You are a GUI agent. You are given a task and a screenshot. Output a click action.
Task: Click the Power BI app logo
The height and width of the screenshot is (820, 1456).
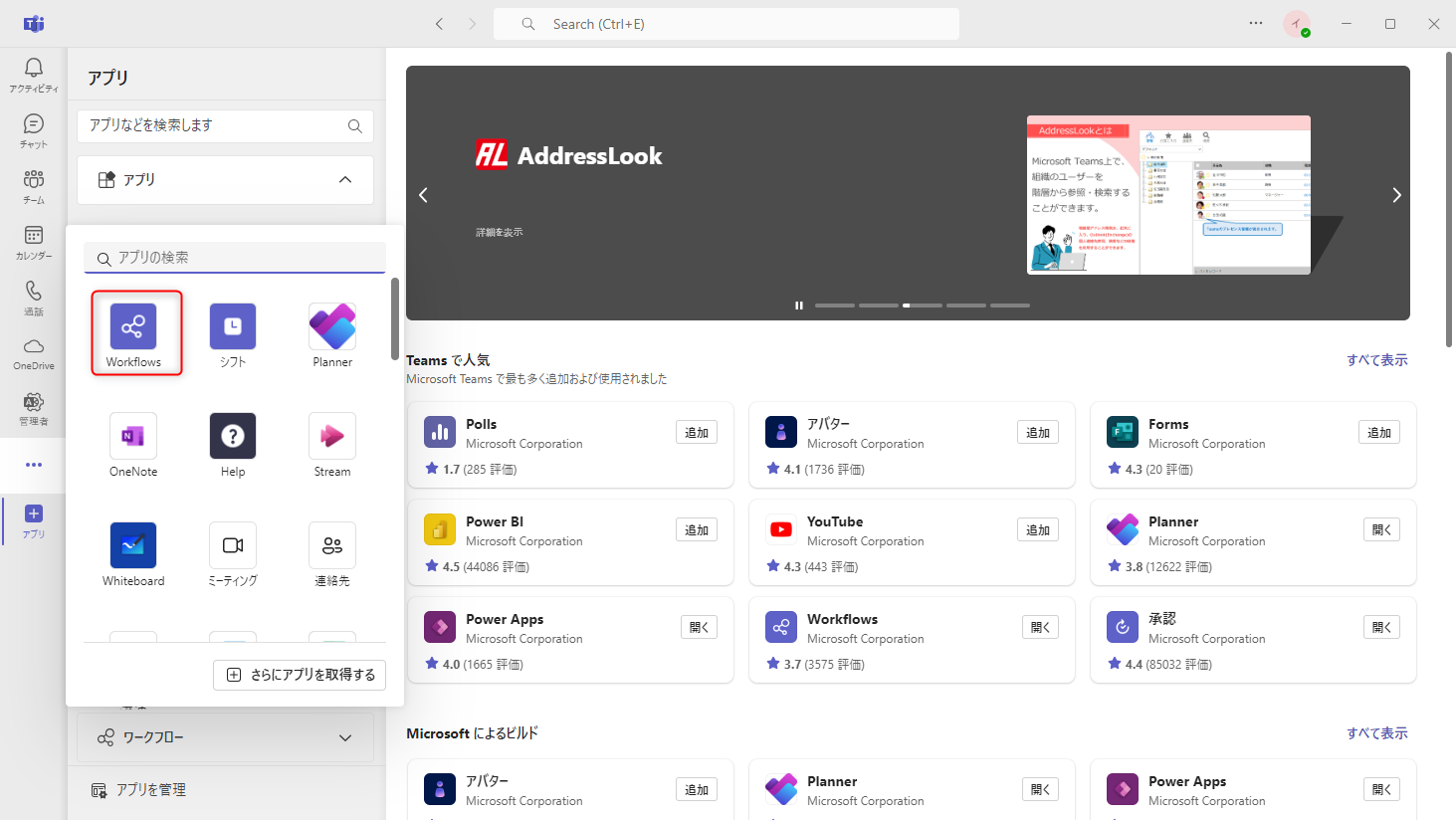click(x=440, y=530)
